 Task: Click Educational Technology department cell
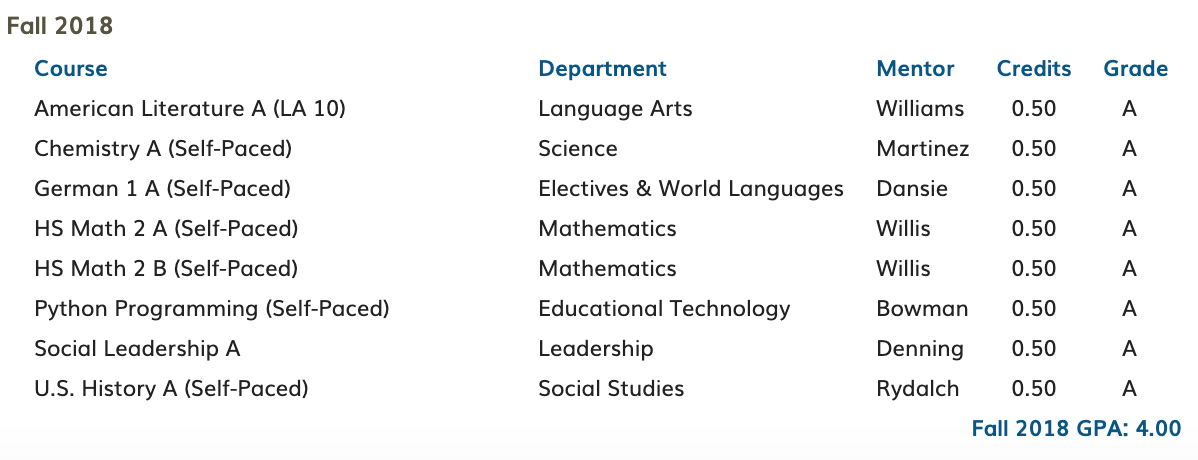point(664,309)
